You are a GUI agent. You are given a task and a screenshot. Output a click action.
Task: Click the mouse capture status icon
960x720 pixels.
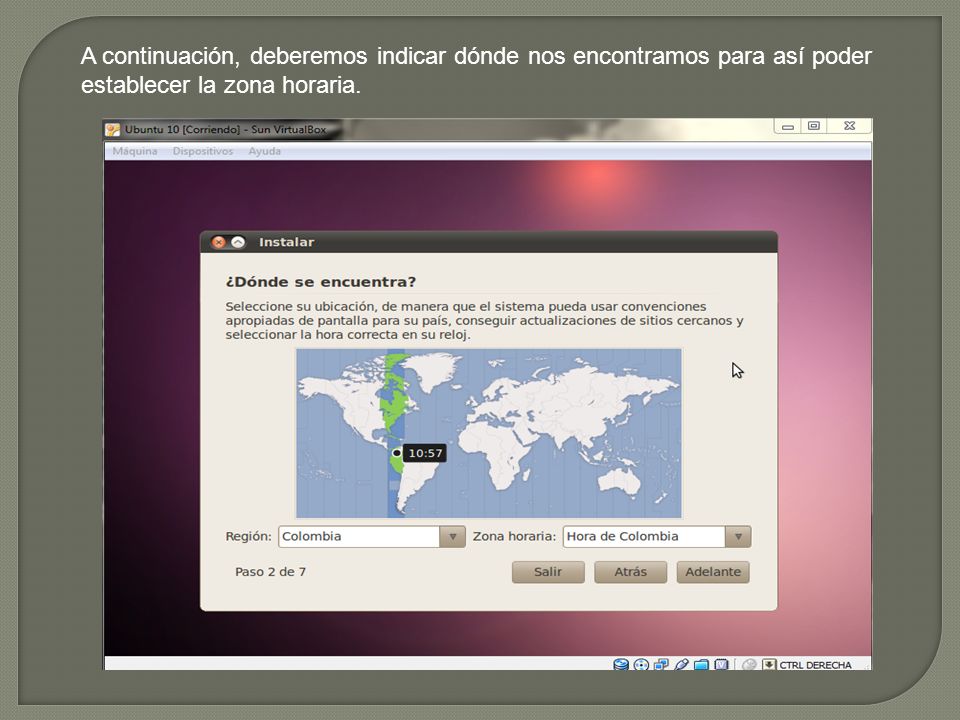(749, 664)
